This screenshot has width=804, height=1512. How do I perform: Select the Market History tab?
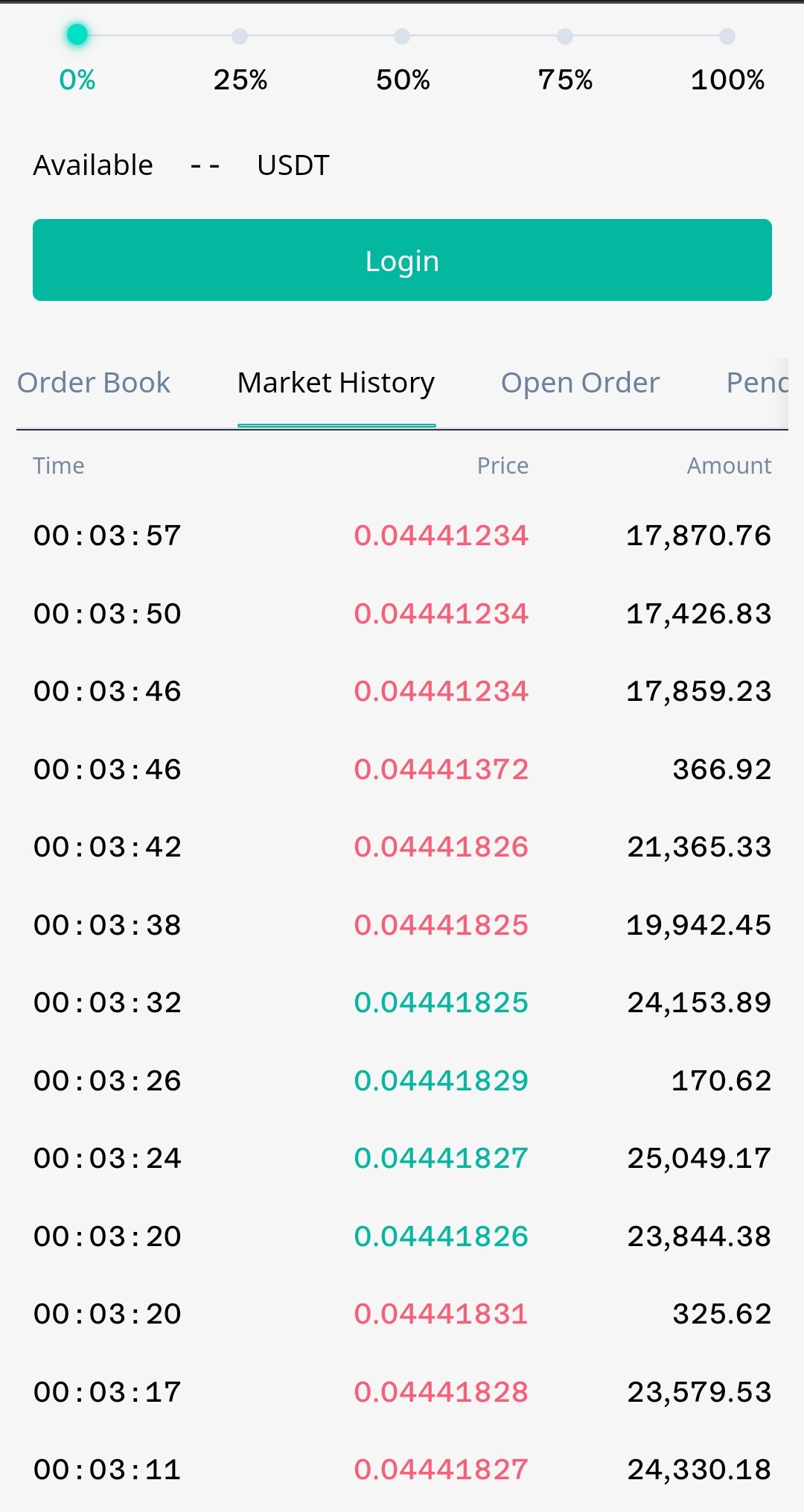point(336,383)
